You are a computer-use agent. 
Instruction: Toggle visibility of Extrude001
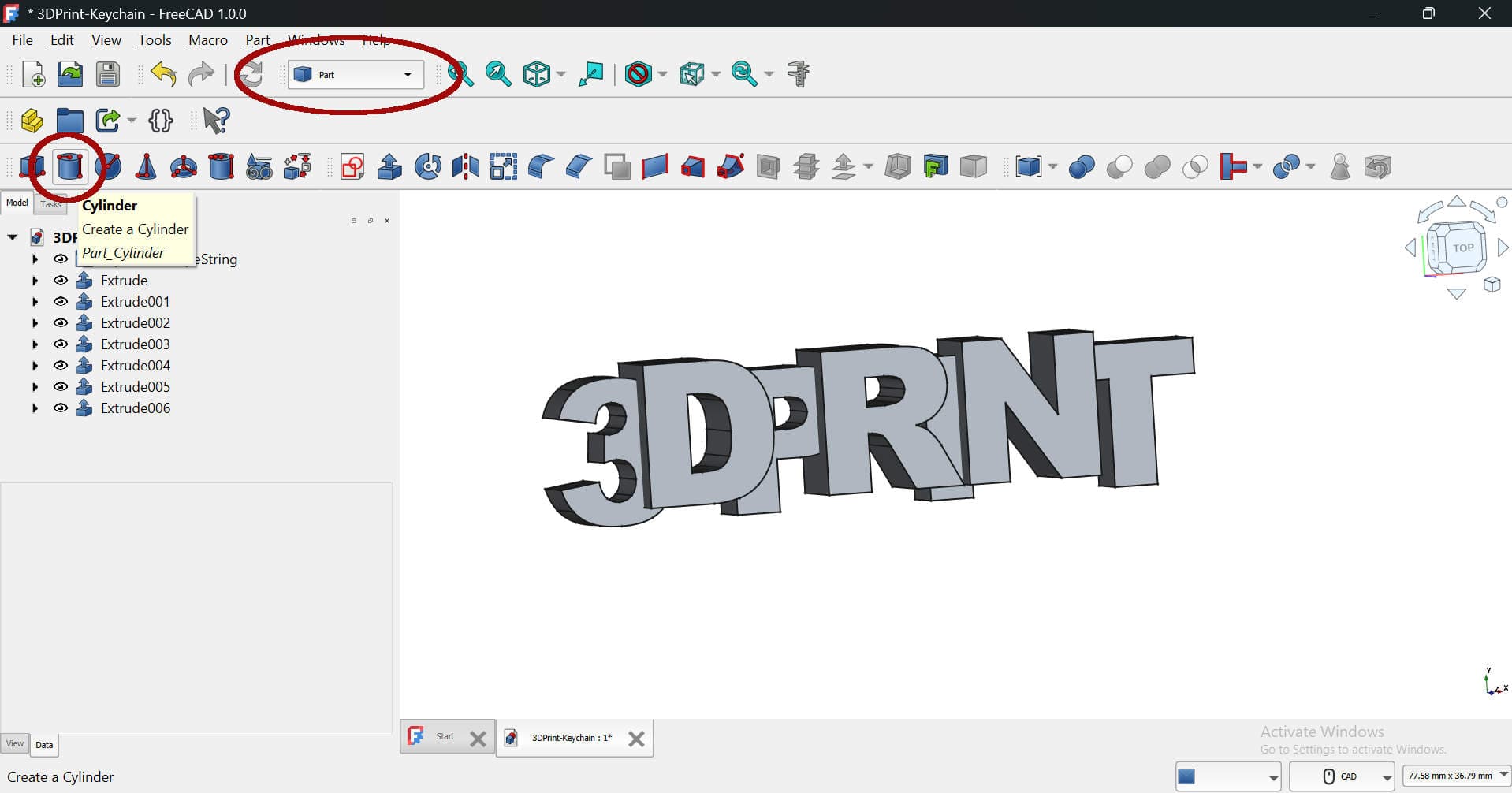click(x=60, y=302)
